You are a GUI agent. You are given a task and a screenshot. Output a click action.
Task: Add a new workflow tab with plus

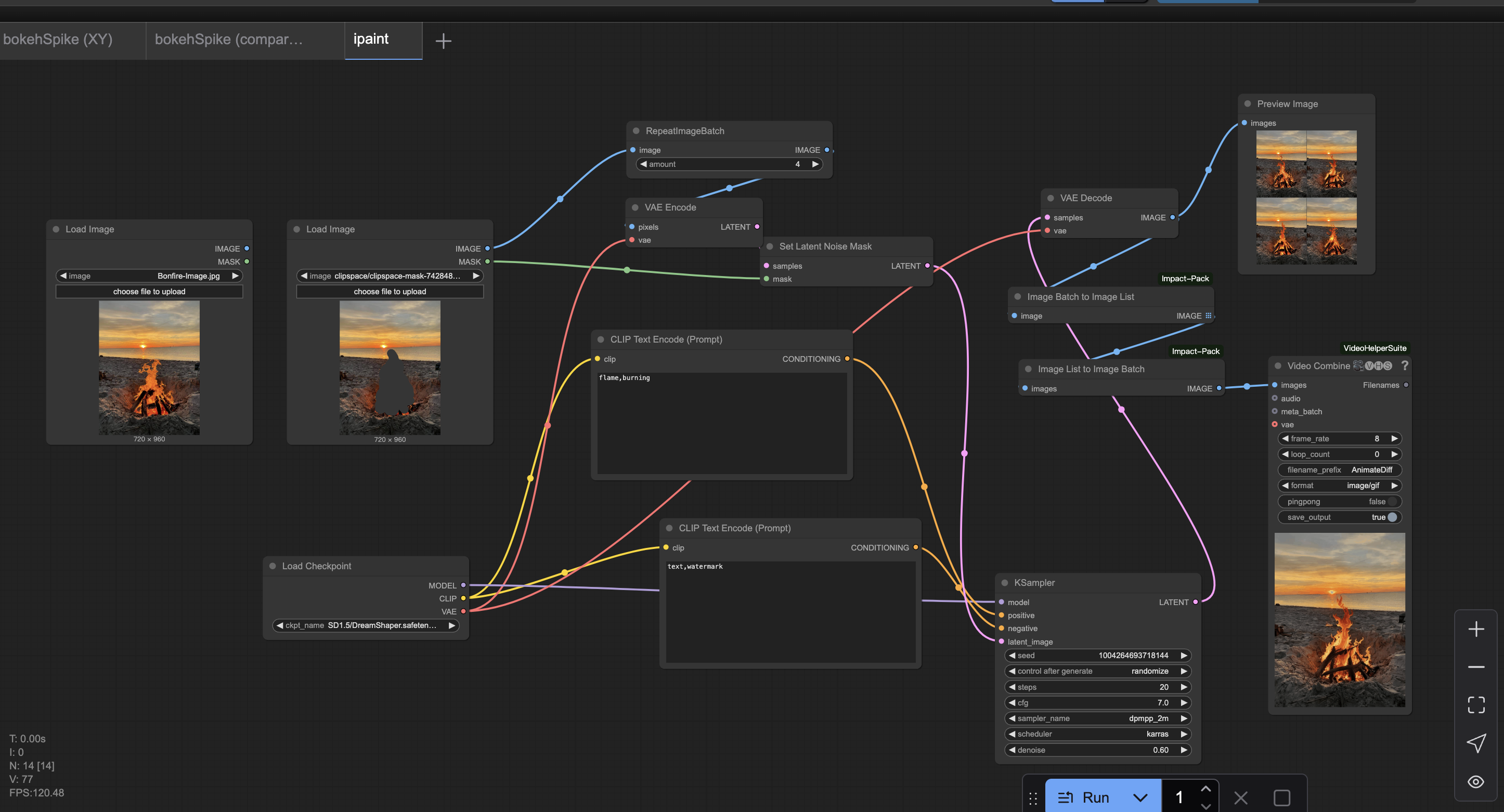click(443, 41)
